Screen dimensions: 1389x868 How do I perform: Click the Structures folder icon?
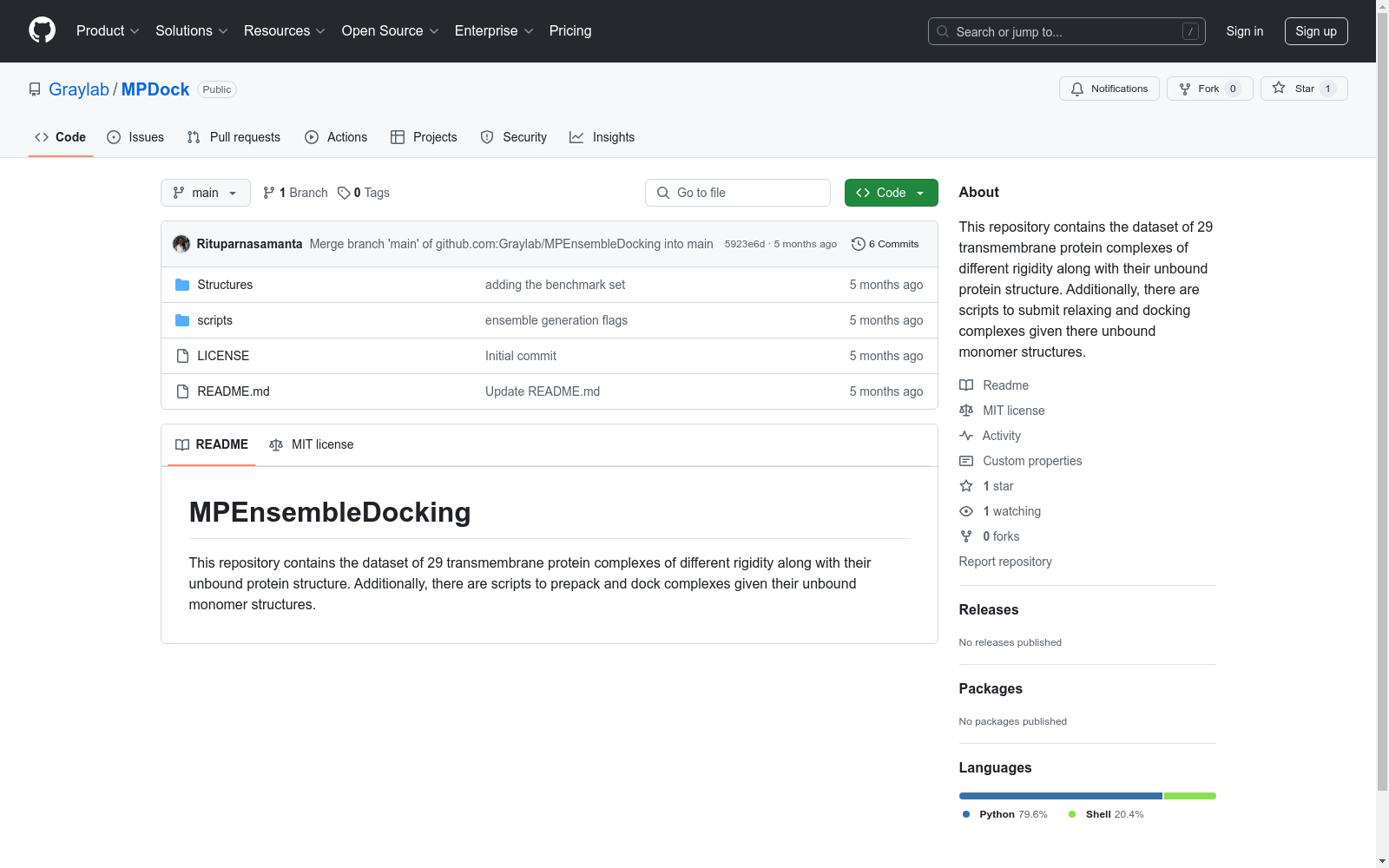[182, 285]
